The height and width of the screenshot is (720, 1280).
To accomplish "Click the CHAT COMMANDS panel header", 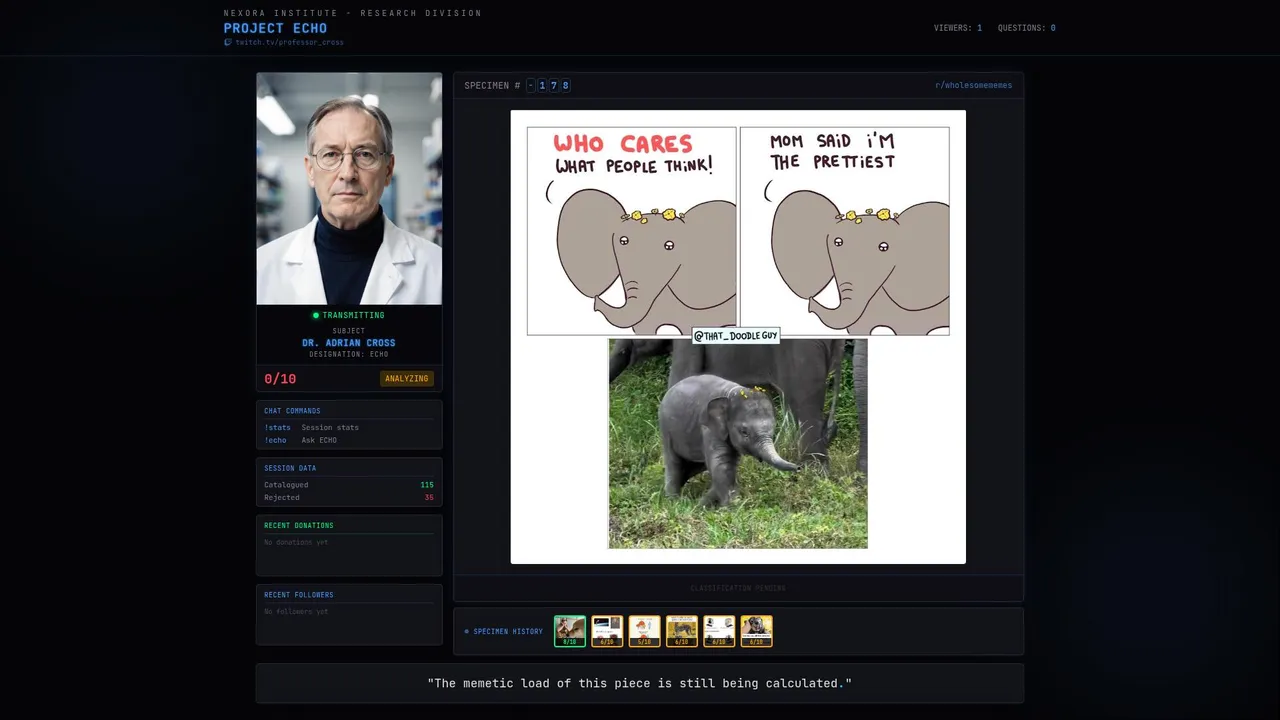I will coord(292,411).
